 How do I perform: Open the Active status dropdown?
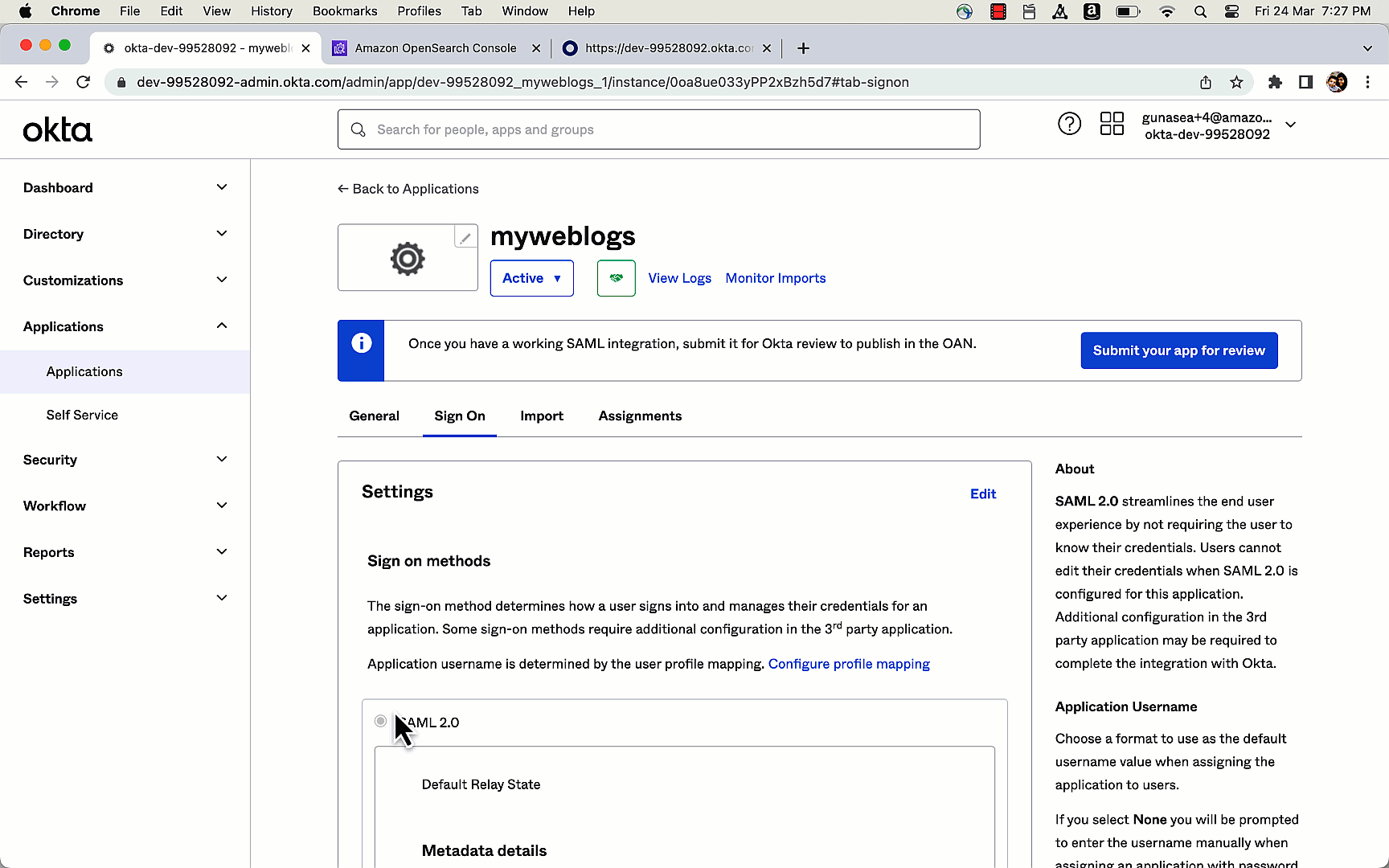(532, 278)
